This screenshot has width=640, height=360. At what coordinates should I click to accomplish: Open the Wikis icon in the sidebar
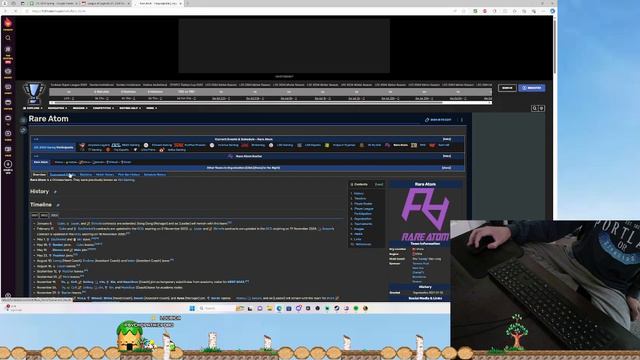tap(8, 150)
